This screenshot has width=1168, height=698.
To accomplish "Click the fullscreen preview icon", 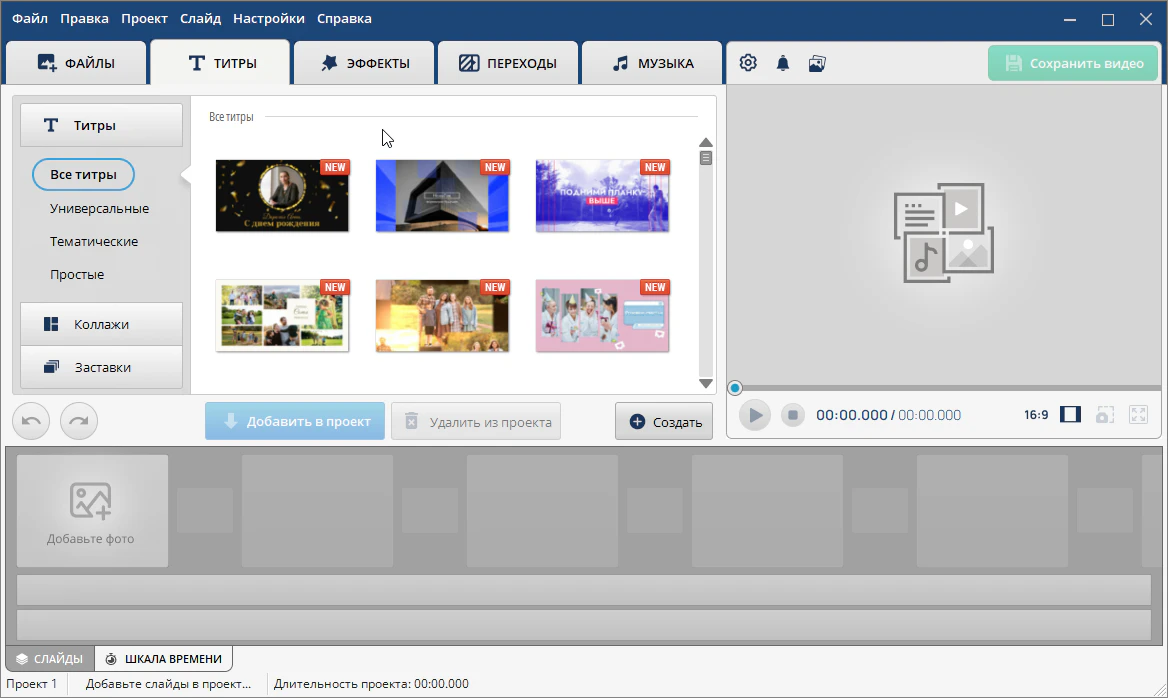I will (x=1138, y=414).
